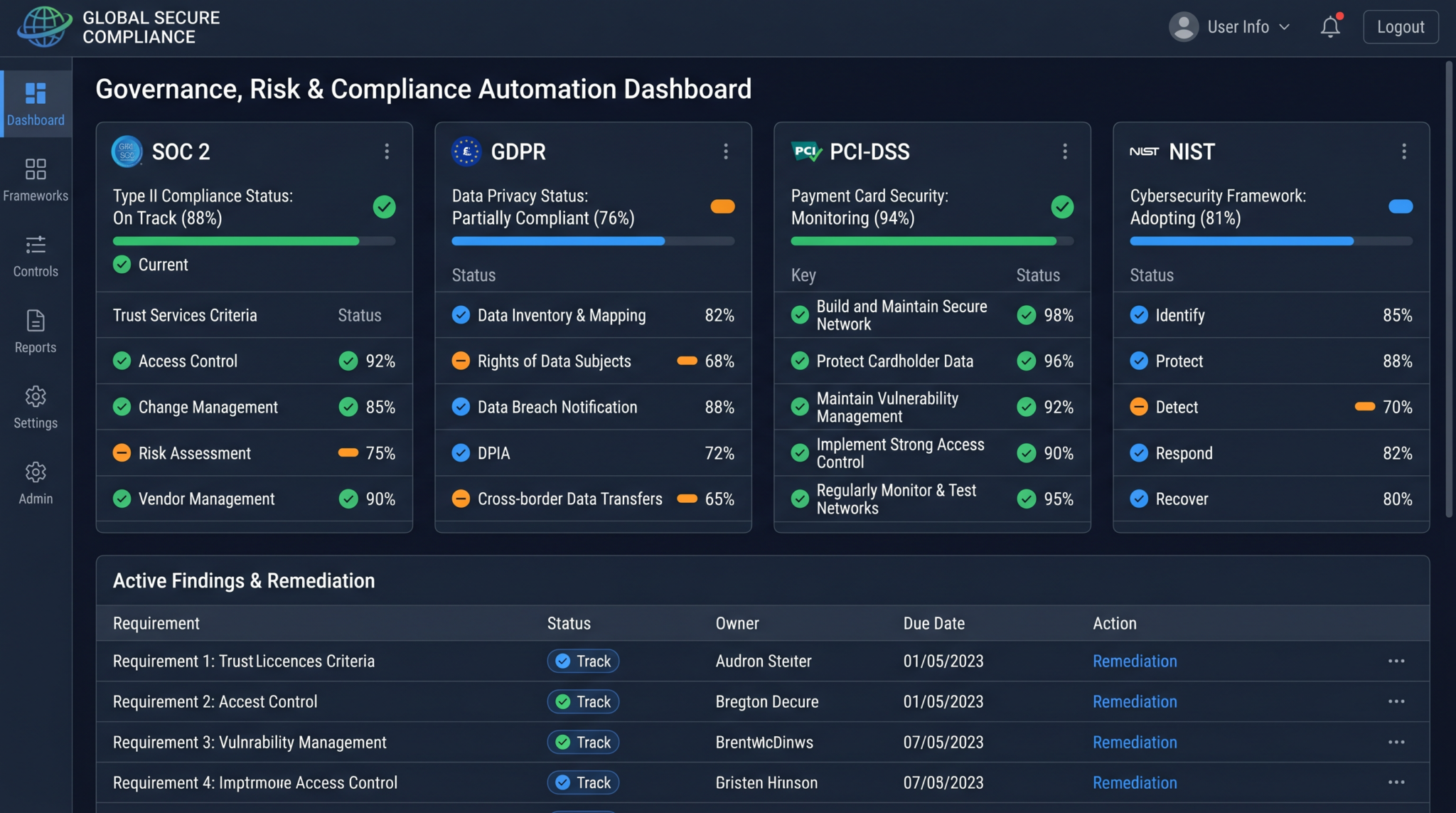Click owner name Bregton Decure
This screenshot has width=1456, height=813.
tap(767, 702)
